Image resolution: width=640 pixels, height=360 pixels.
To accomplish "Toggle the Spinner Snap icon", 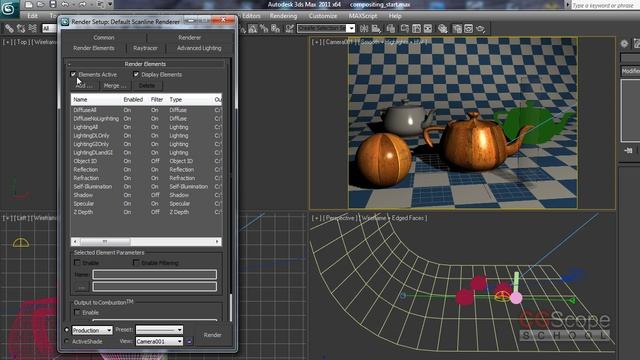I will 276,29.
